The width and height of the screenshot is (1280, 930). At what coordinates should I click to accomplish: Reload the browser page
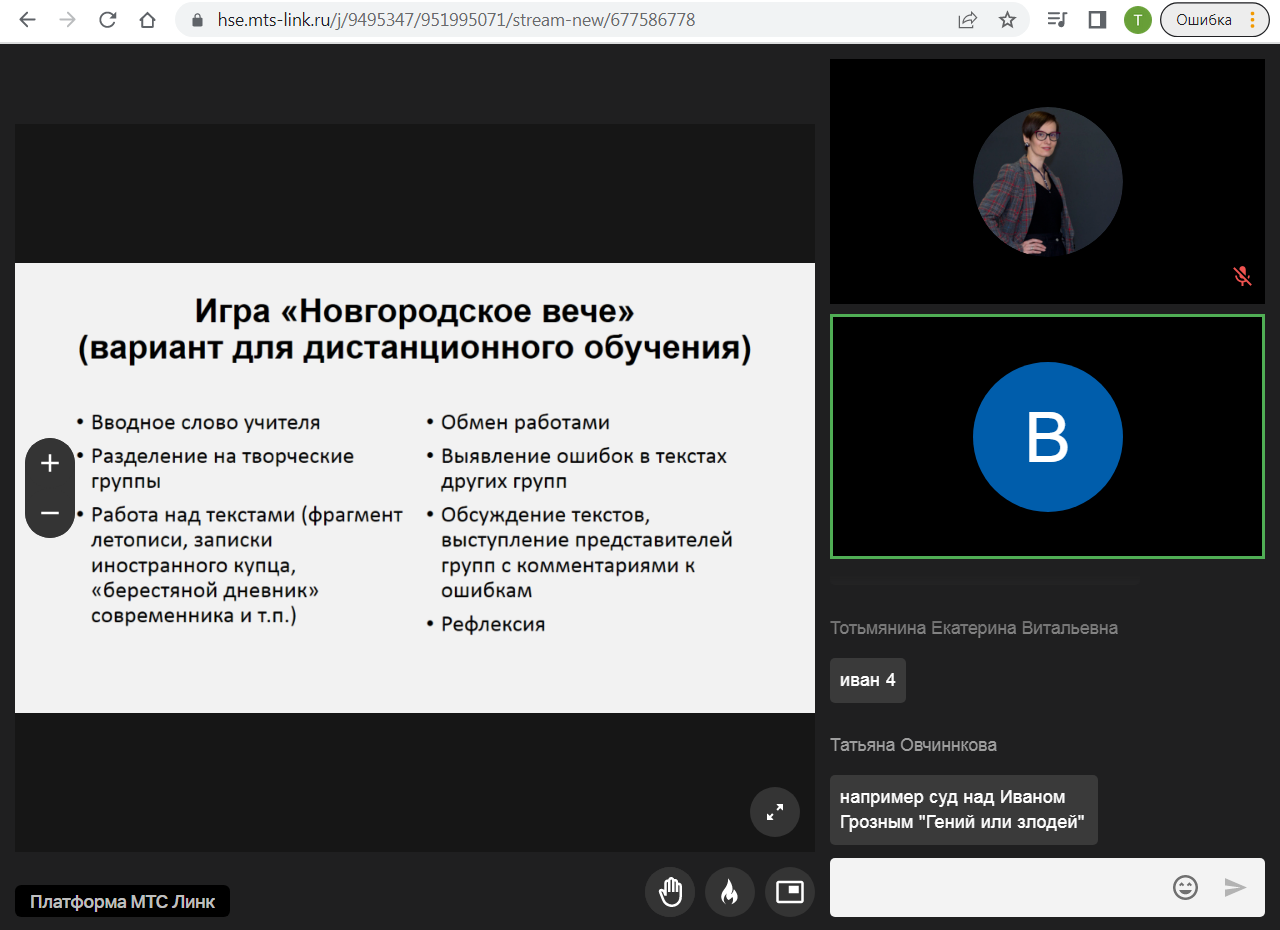tap(107, 20)
